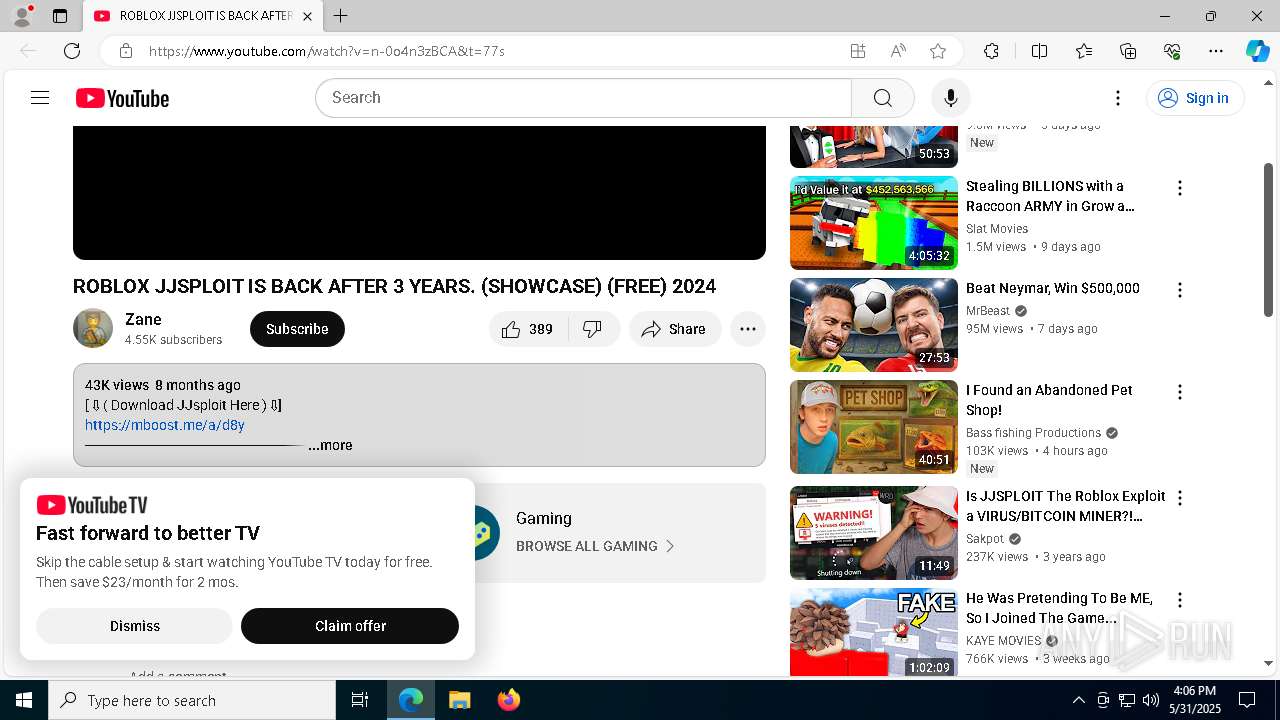Close the ROBLOX JJSPLOIT tab
Screen dimensions: 1280x720
tap(308, 16)
